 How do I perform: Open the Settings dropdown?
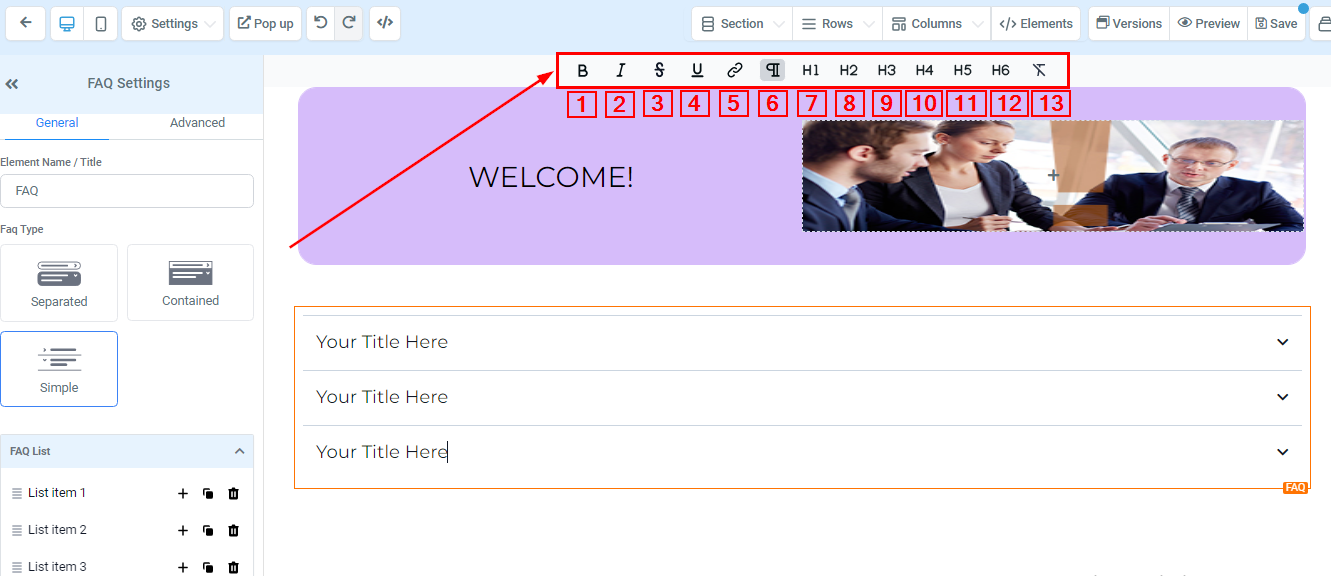tap(173, 24)
